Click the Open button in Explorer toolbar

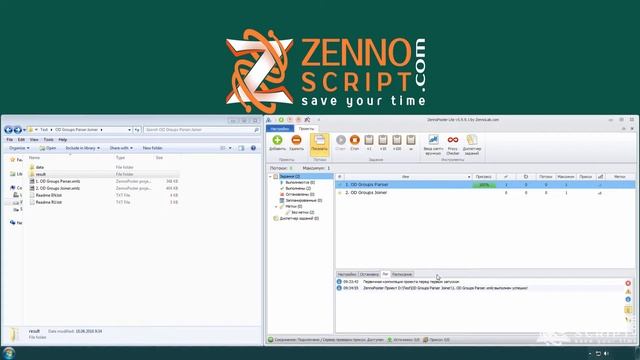[x=48, y=148]
